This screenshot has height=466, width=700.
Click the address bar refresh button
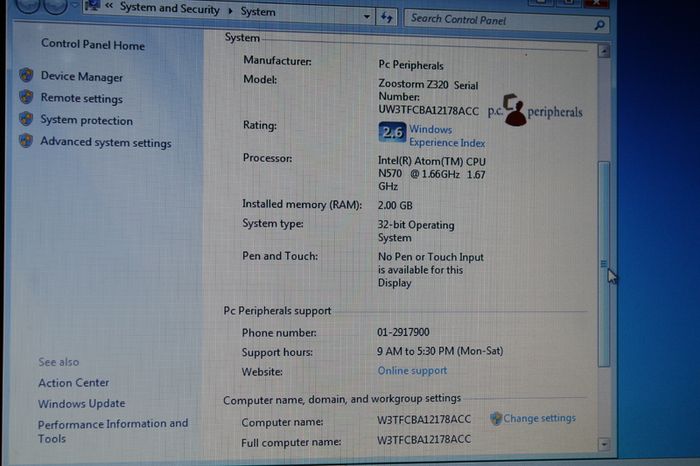386,18
